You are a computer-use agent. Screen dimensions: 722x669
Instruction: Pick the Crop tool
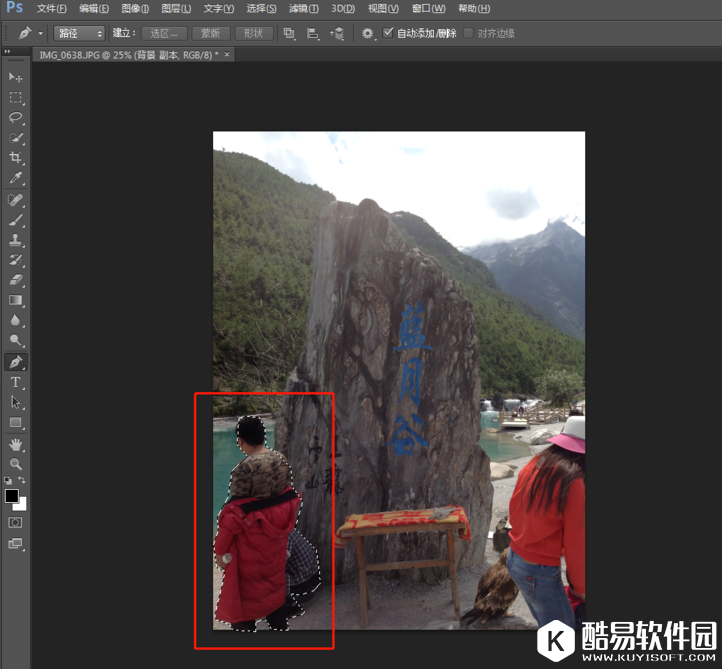coord(16,158)
